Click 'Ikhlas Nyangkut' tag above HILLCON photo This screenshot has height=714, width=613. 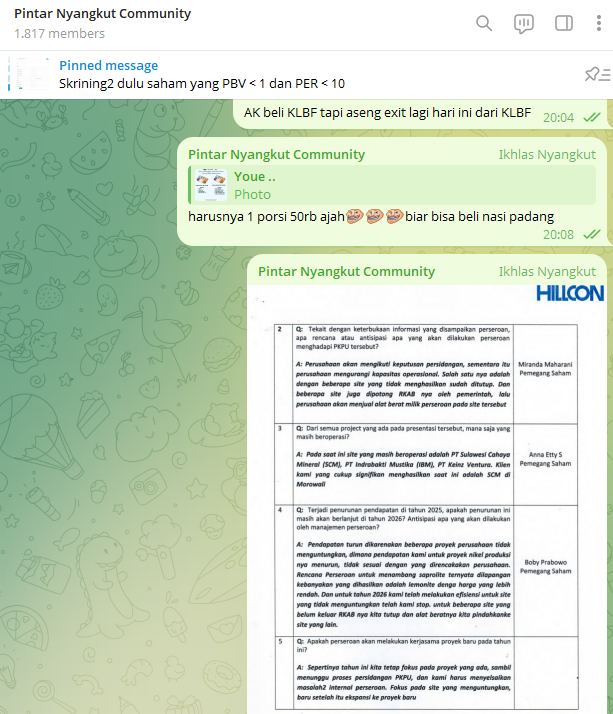[x=547, y=271]
